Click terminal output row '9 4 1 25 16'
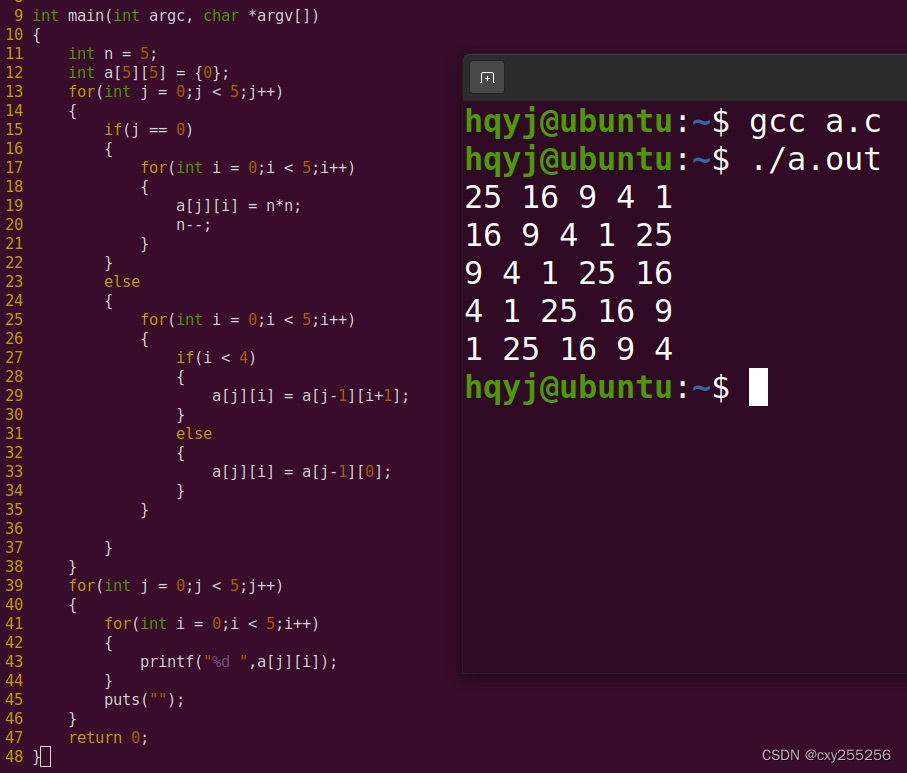 568,273
